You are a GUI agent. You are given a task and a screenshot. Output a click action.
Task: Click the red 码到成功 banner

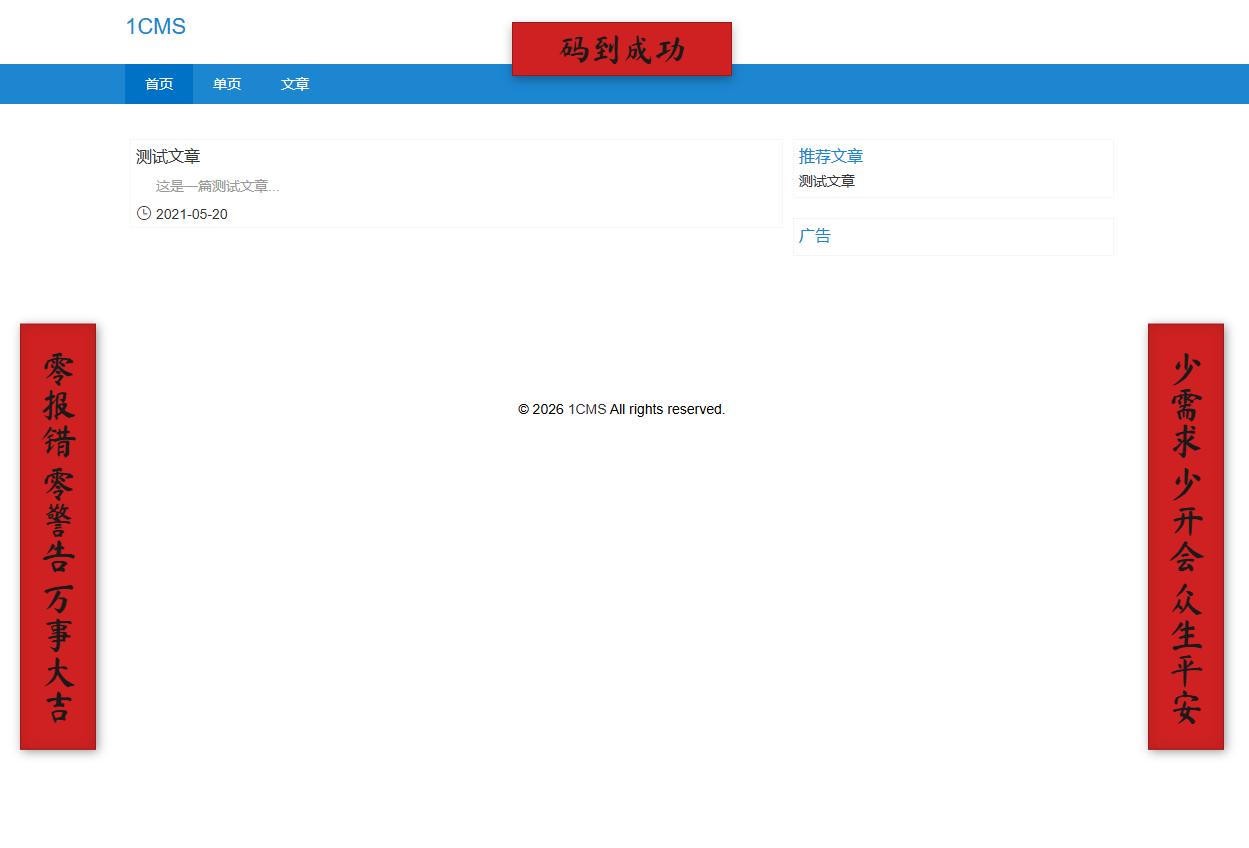pos(622,49)
